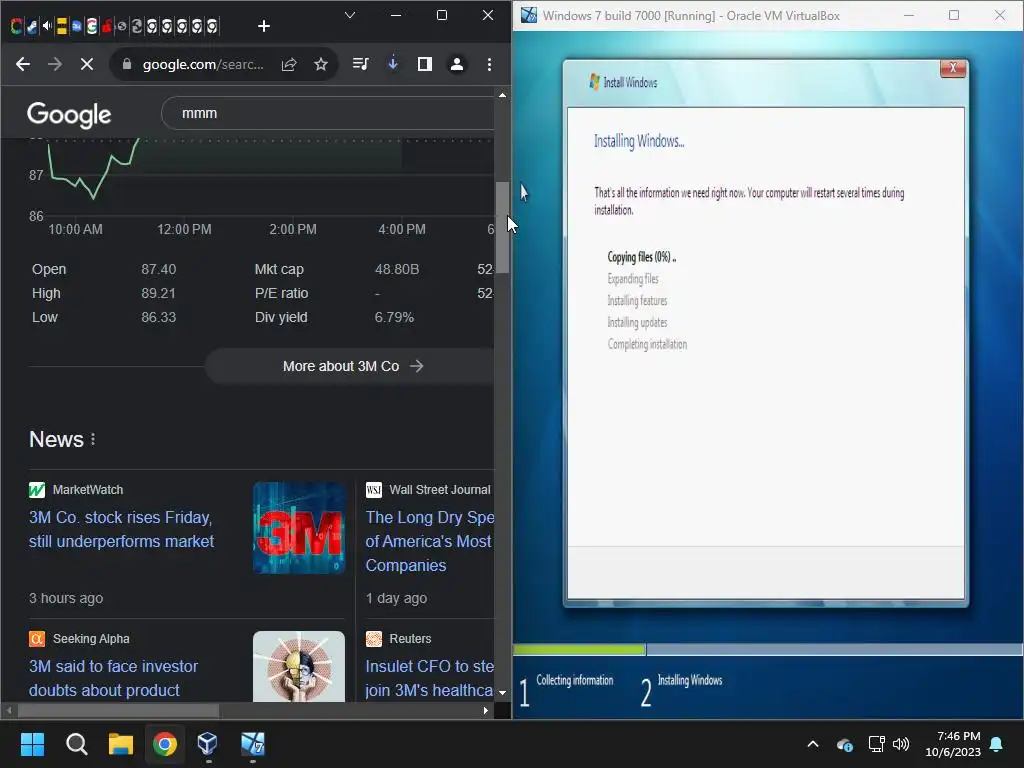Open News section options dots
The height and width of the screenshot is (768, 1024).
click(x=93, y=440)
